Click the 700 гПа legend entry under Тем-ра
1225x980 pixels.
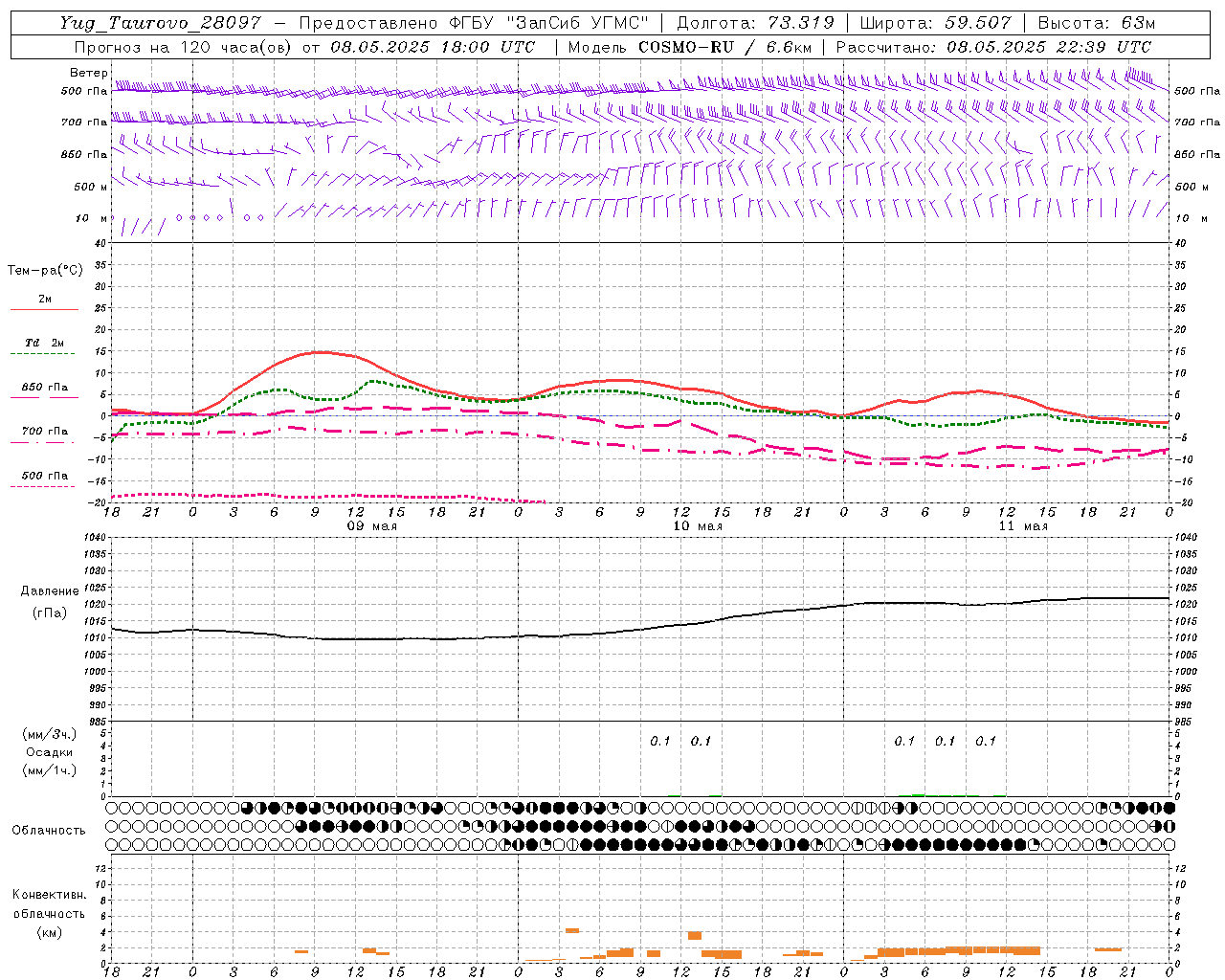[x=45, y=431]
